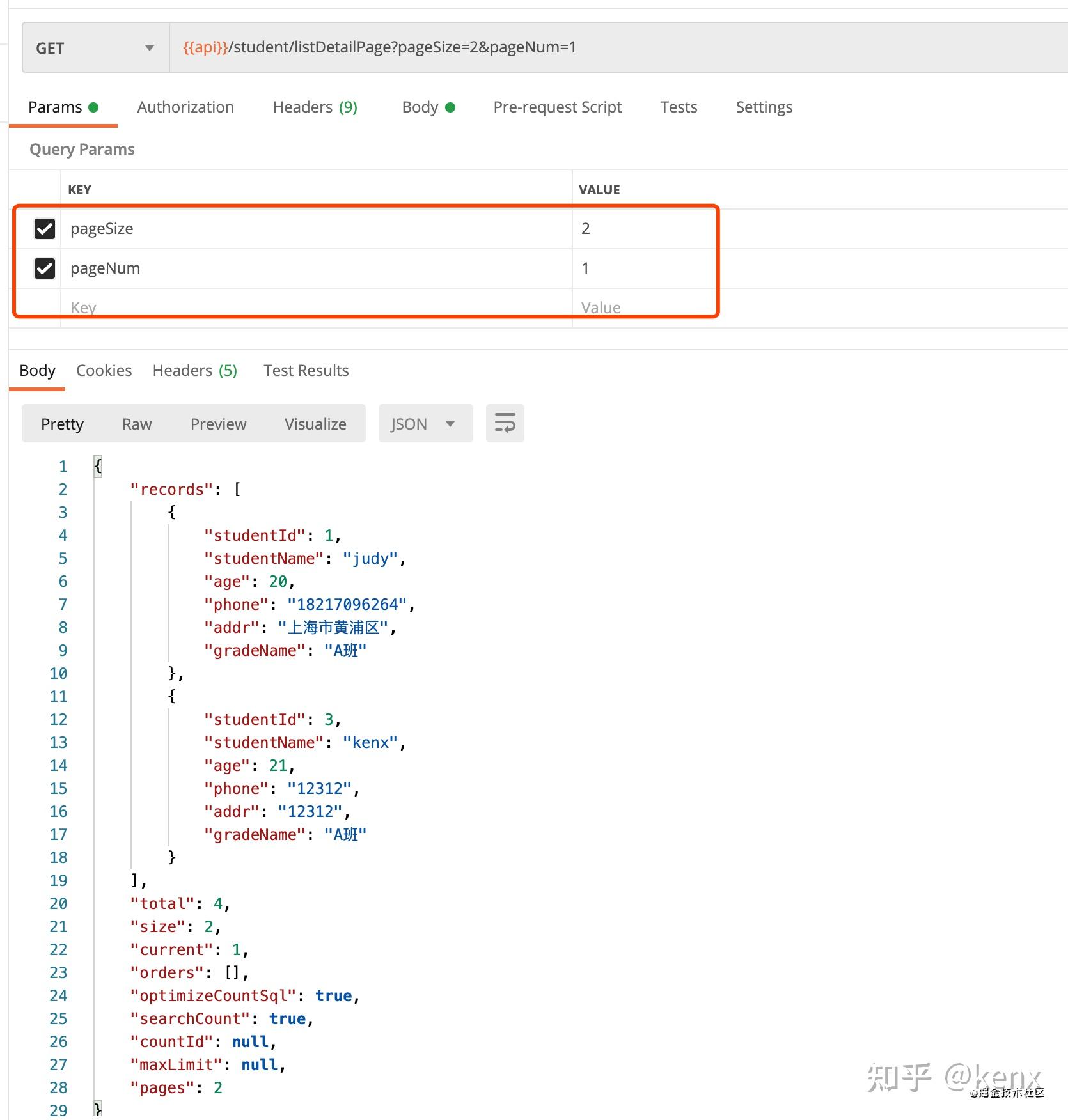Click the request URL field
The image size is (1068, 1120).
pyautogui.click(x=448, y=47)
